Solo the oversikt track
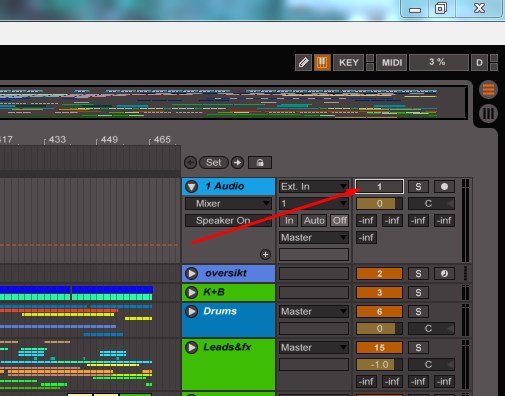The image size is (505, 396). click(418, 273)
